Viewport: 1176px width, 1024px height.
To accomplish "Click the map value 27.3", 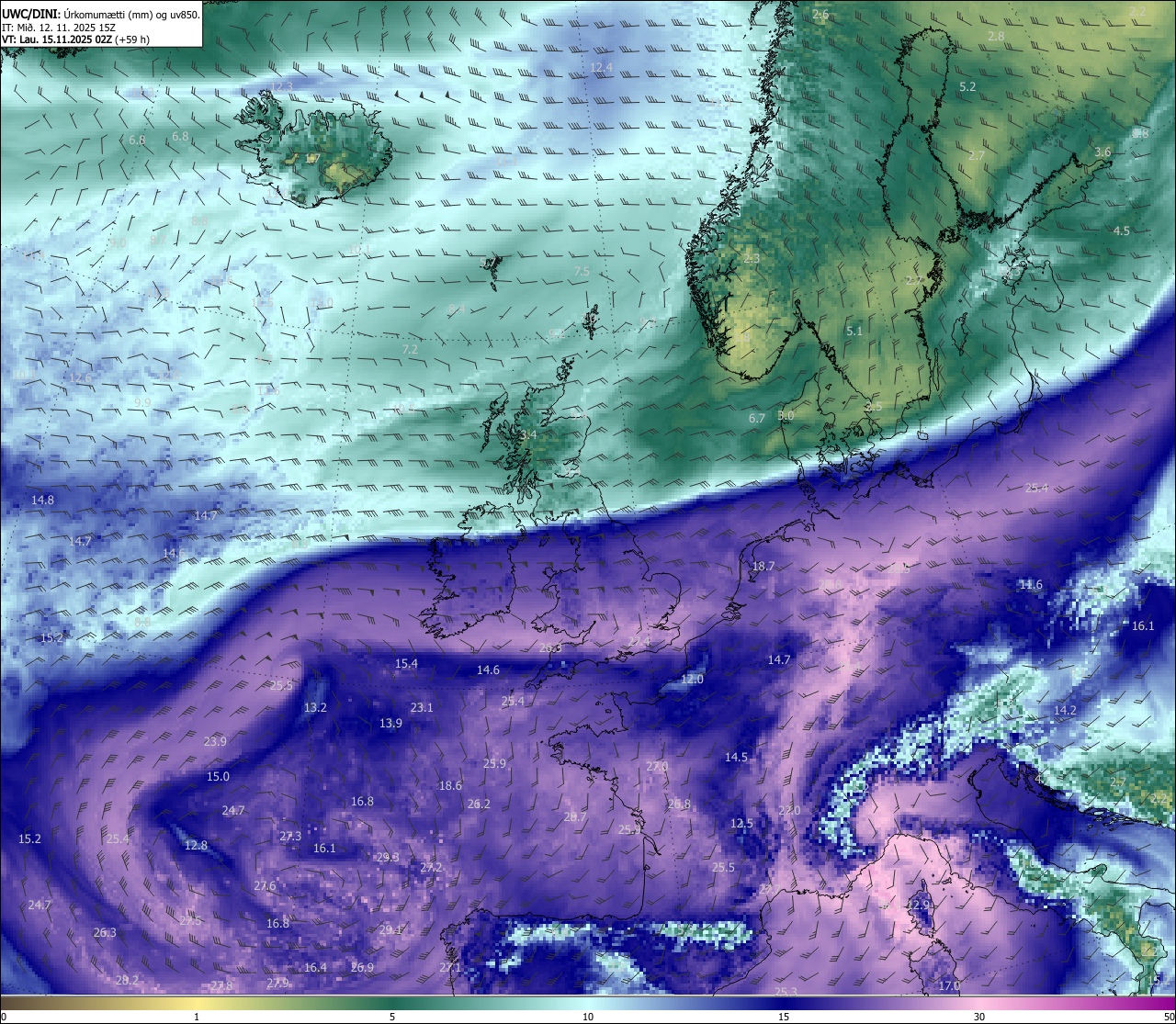I will pyautogui.click(x=290, y=836).
